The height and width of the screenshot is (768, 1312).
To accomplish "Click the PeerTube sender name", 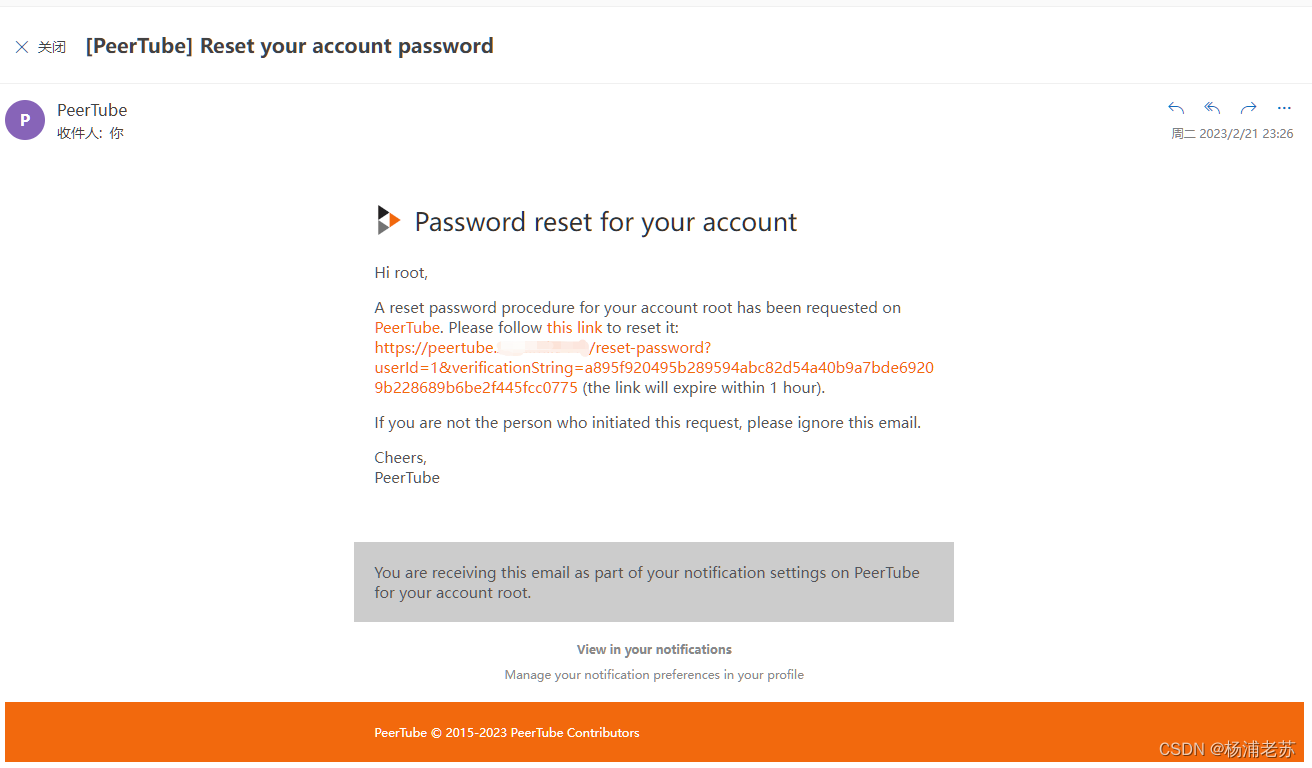I will (92, 110).
